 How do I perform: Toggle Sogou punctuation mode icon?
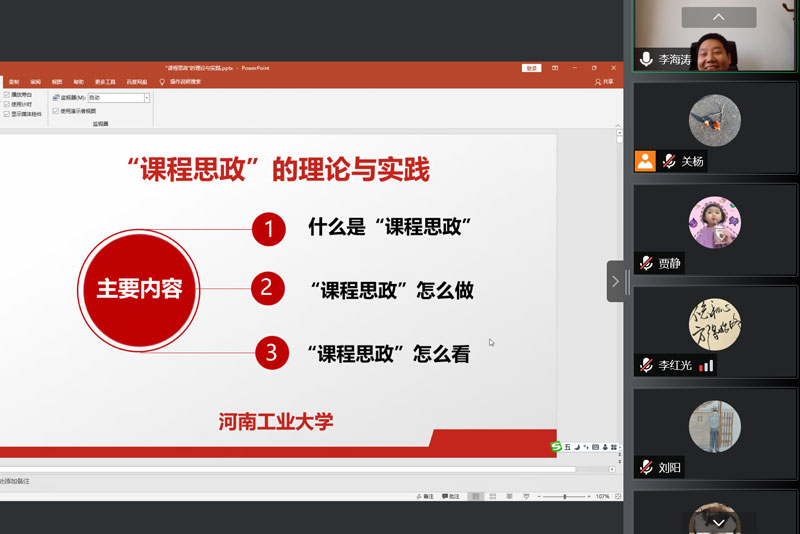click(x=586, y=447)
